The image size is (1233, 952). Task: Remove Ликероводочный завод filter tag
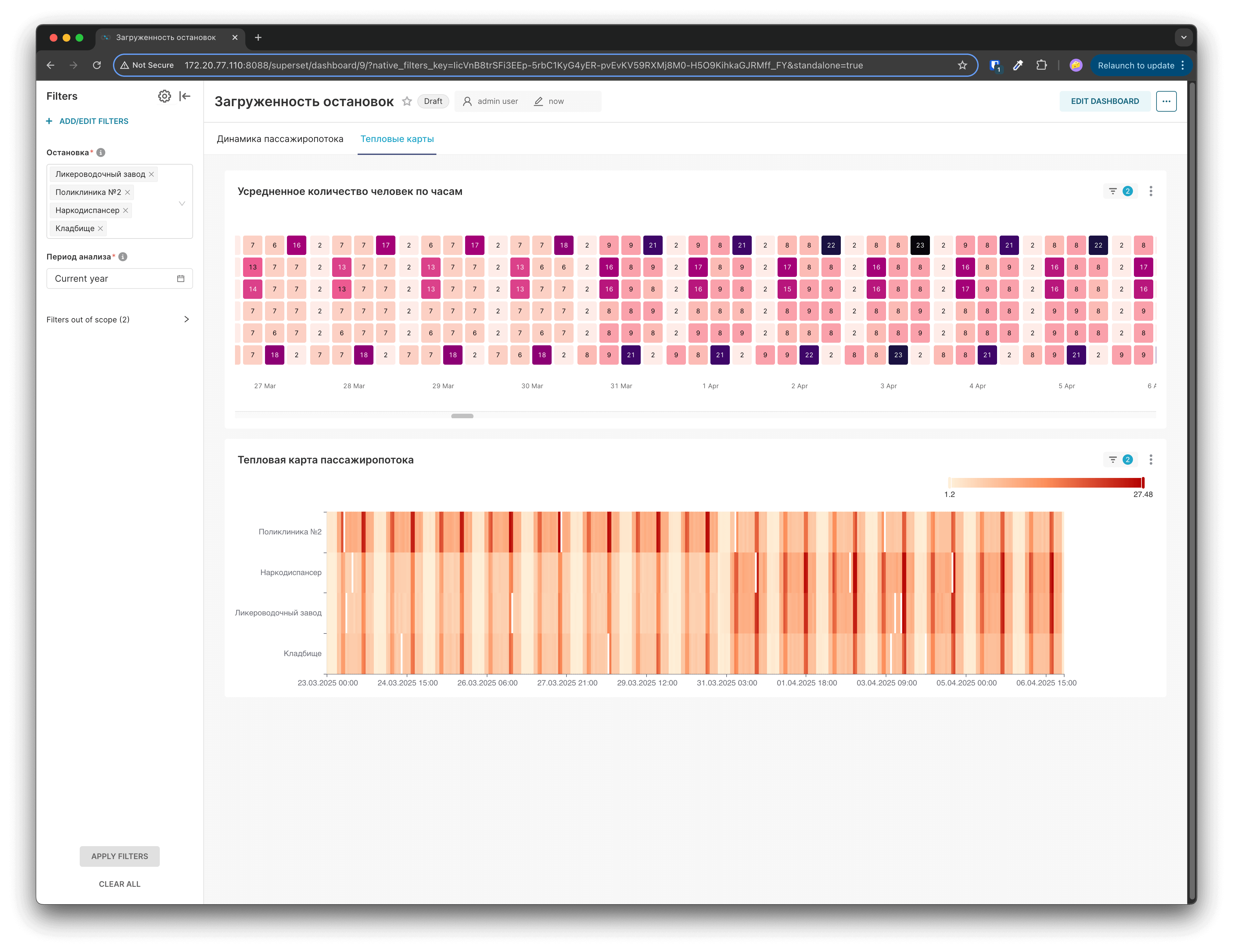(151, 174)
